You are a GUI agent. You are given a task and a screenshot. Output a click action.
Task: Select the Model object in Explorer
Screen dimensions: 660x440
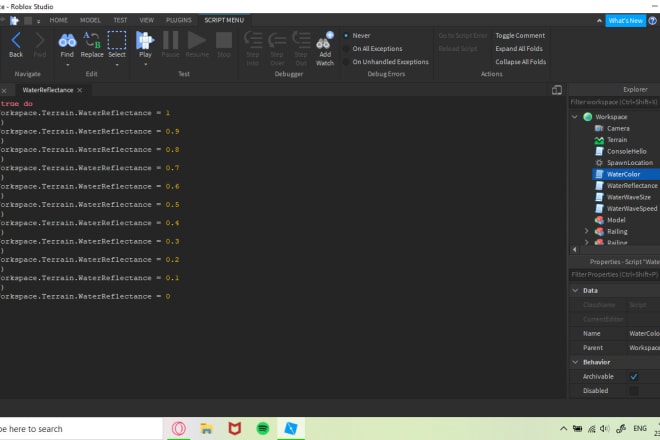point(616,220)
